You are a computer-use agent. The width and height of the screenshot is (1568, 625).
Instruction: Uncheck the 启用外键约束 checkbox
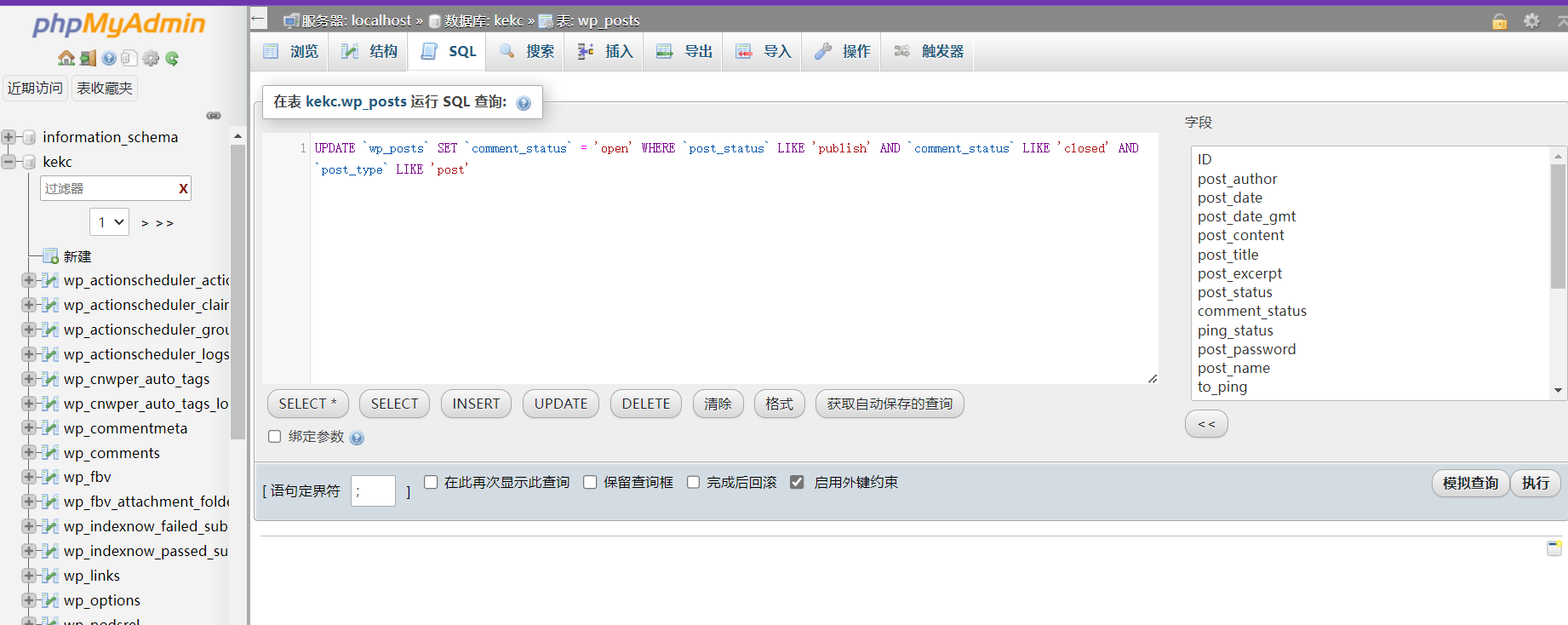797,483
